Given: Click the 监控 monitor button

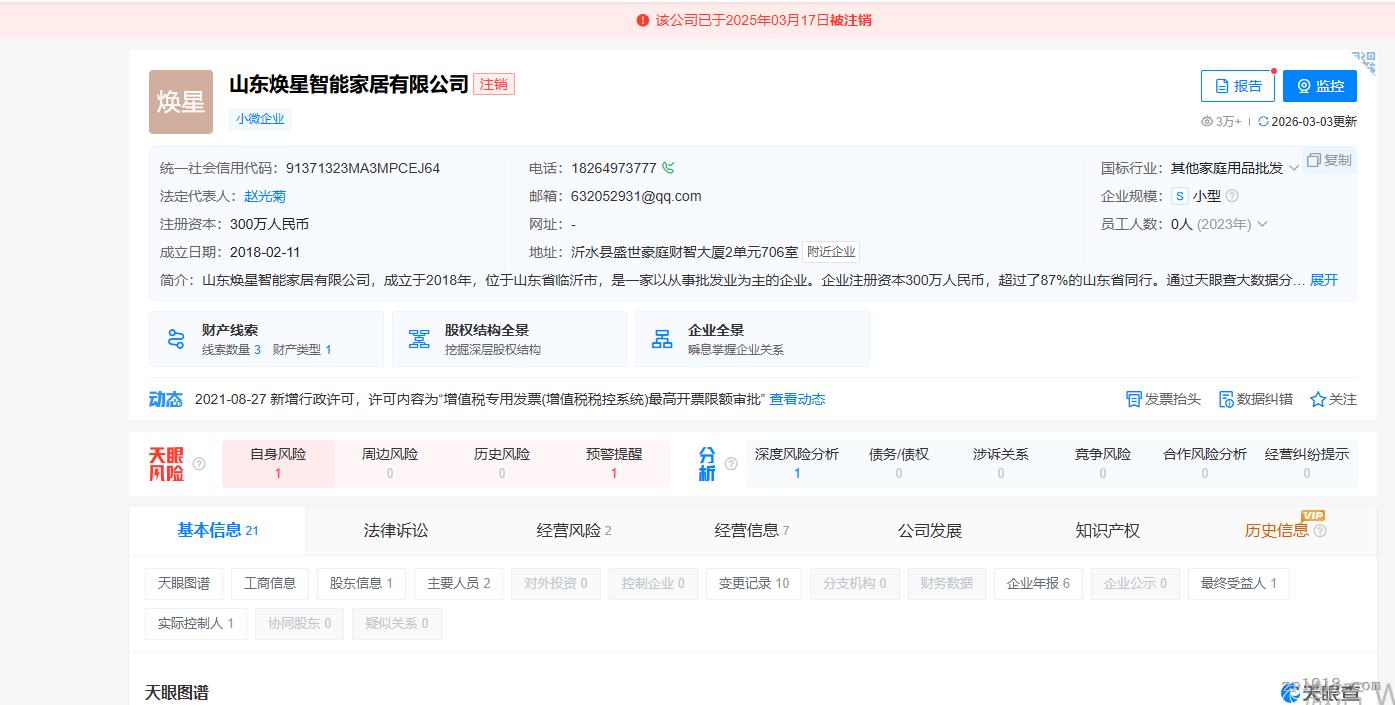Looking at the screenshot, I should (1319, 86).
